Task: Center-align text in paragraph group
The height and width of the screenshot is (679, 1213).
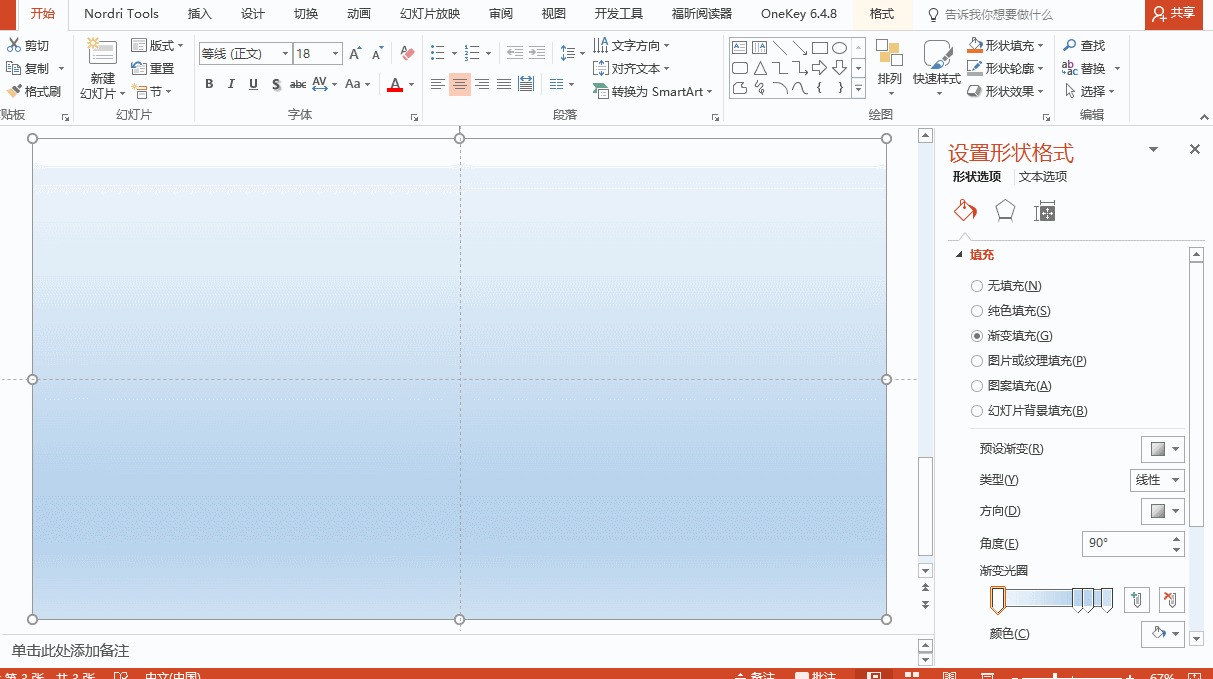Action: point(460,84)
